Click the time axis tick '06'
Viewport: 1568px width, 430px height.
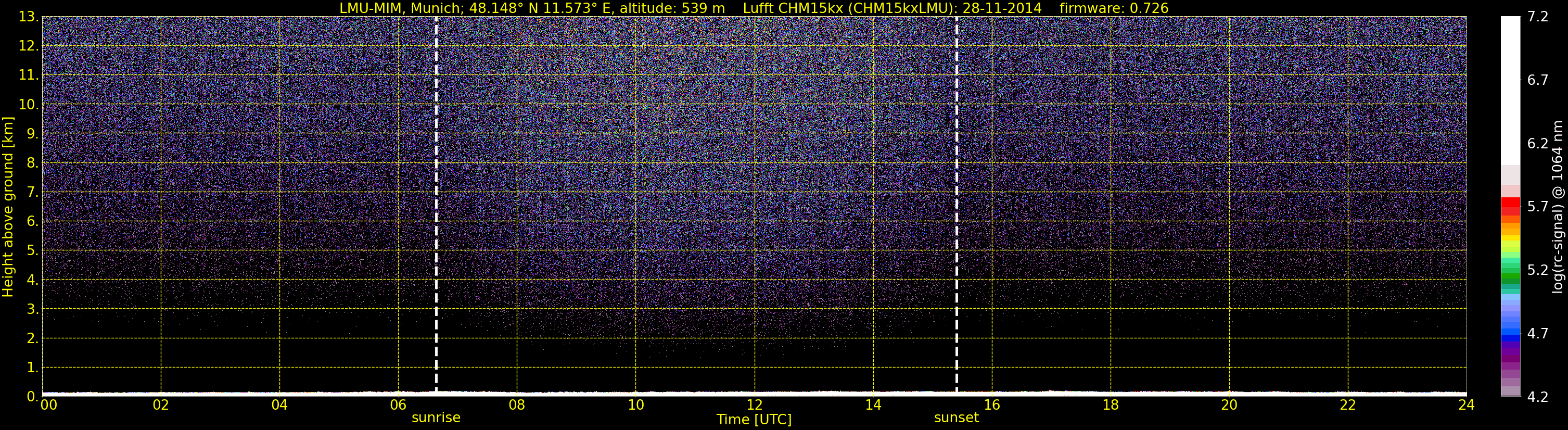pyautogui.click(x=398, y=405)
